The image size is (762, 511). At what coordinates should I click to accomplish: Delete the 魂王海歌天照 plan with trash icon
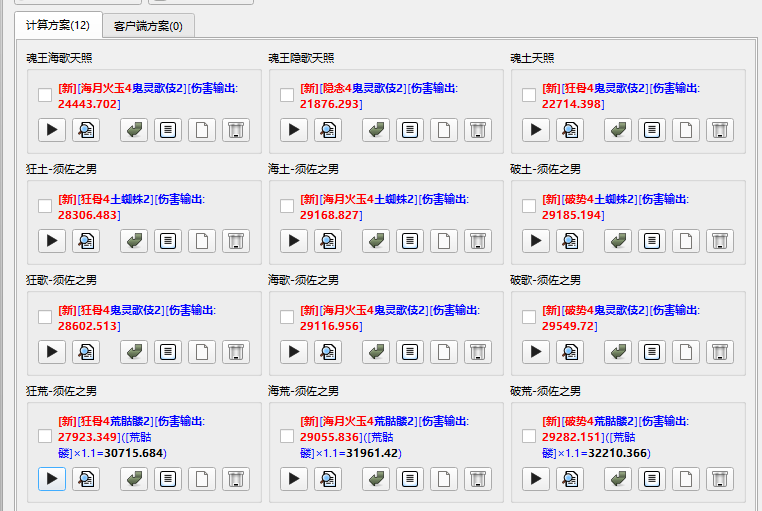pyautogui.click(x=236, y=130)
